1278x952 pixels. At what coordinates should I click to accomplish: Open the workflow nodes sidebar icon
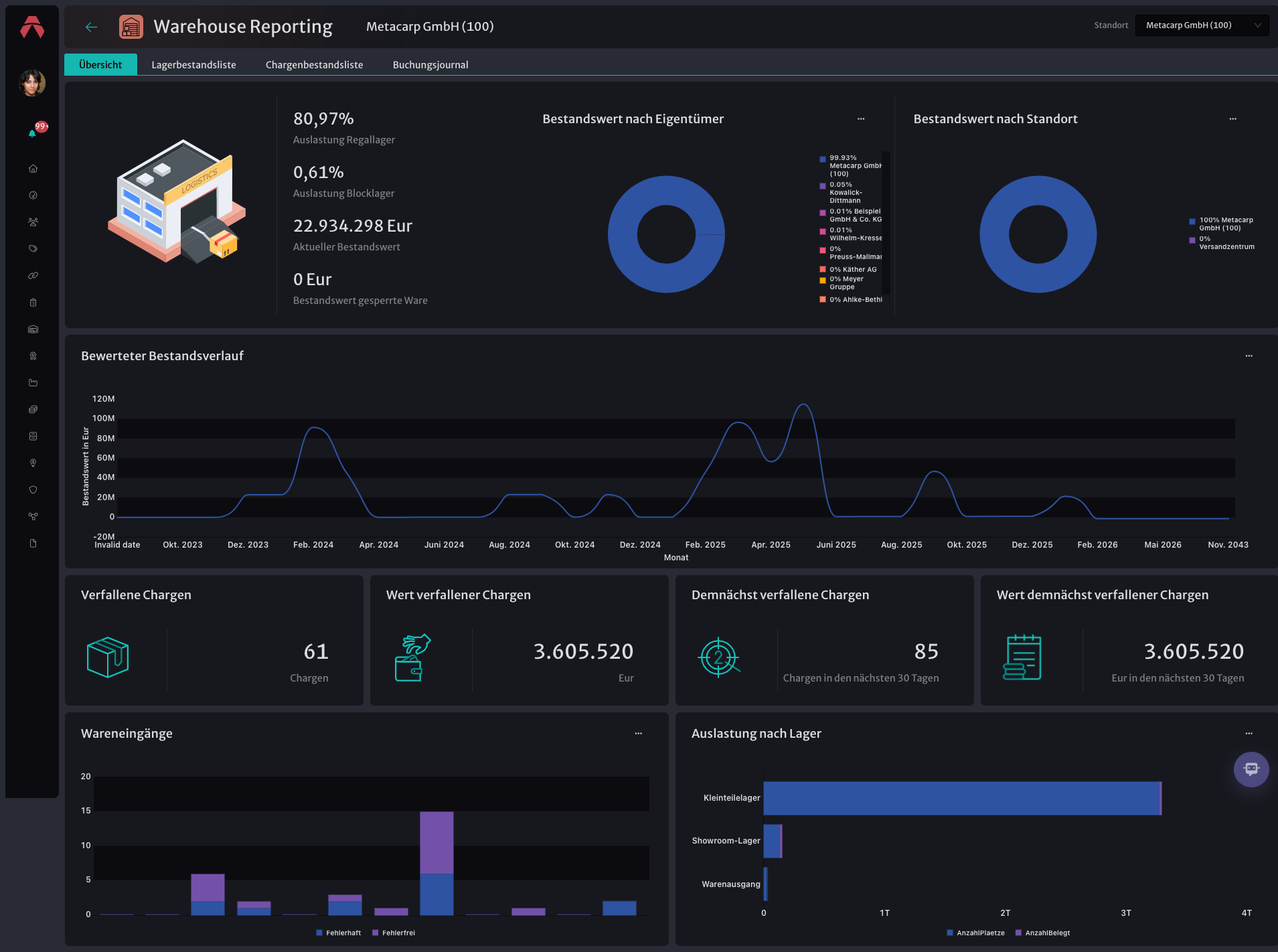tap(33, 517)
